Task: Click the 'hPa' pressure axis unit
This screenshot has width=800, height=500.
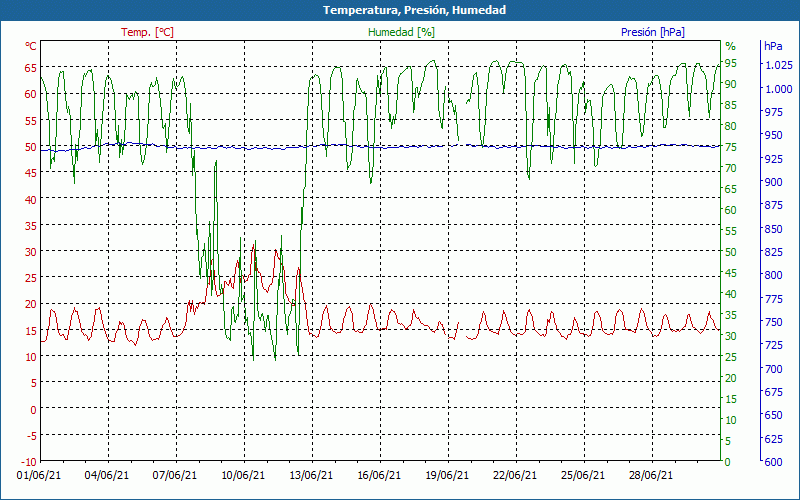Action: (x=773, y=46)
